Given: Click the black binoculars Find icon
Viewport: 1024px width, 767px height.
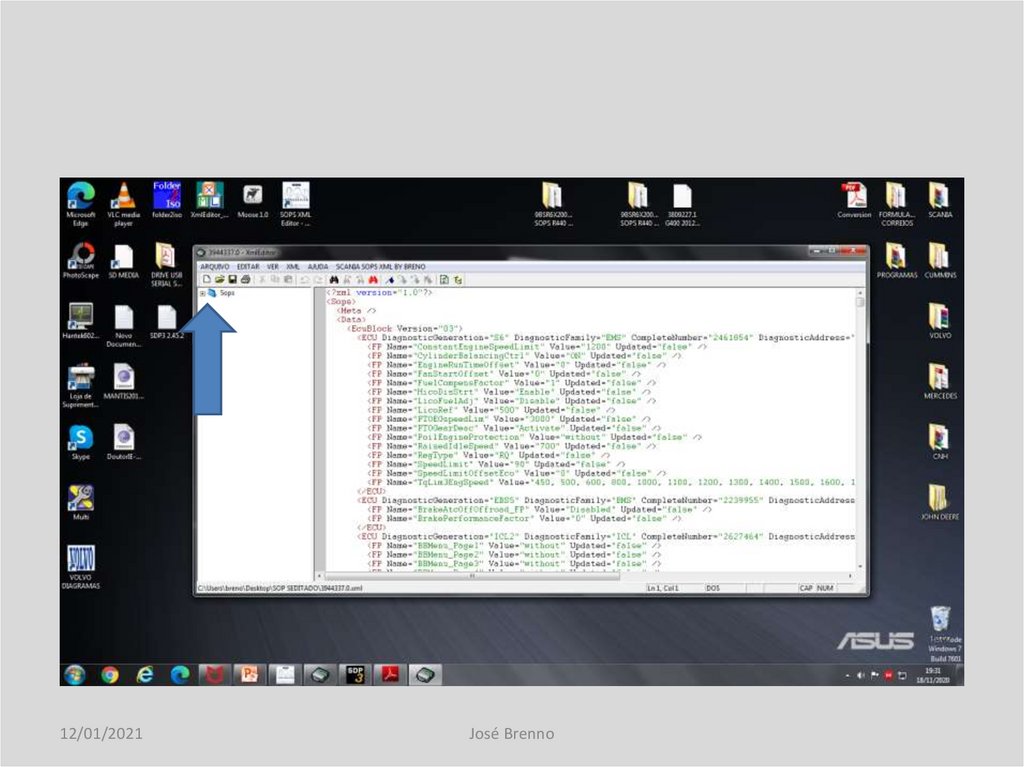Looking at the screenshot, I should (x=334, y=280).
